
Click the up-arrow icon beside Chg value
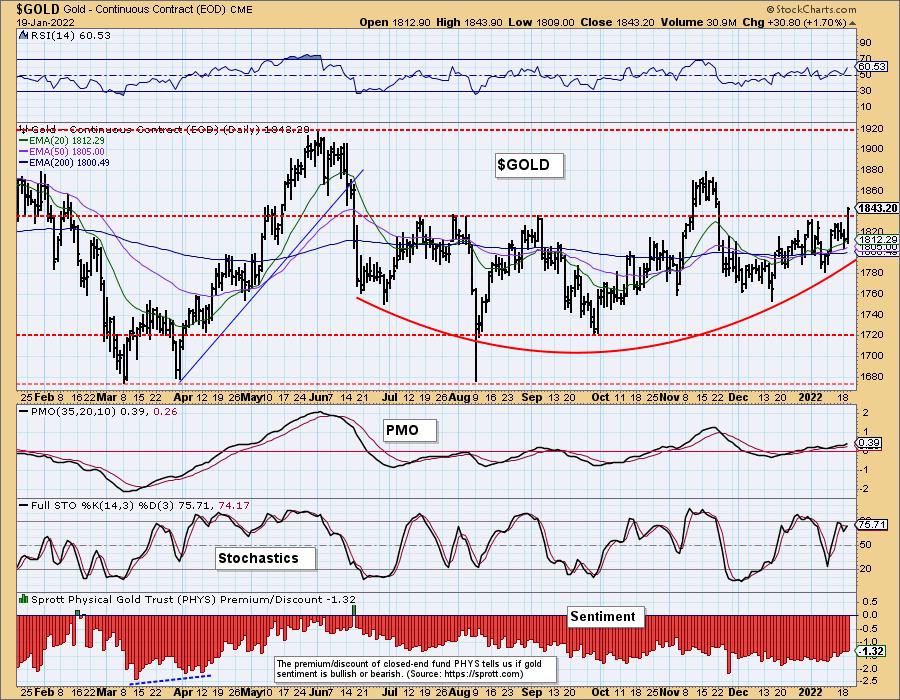coord(852,23)
